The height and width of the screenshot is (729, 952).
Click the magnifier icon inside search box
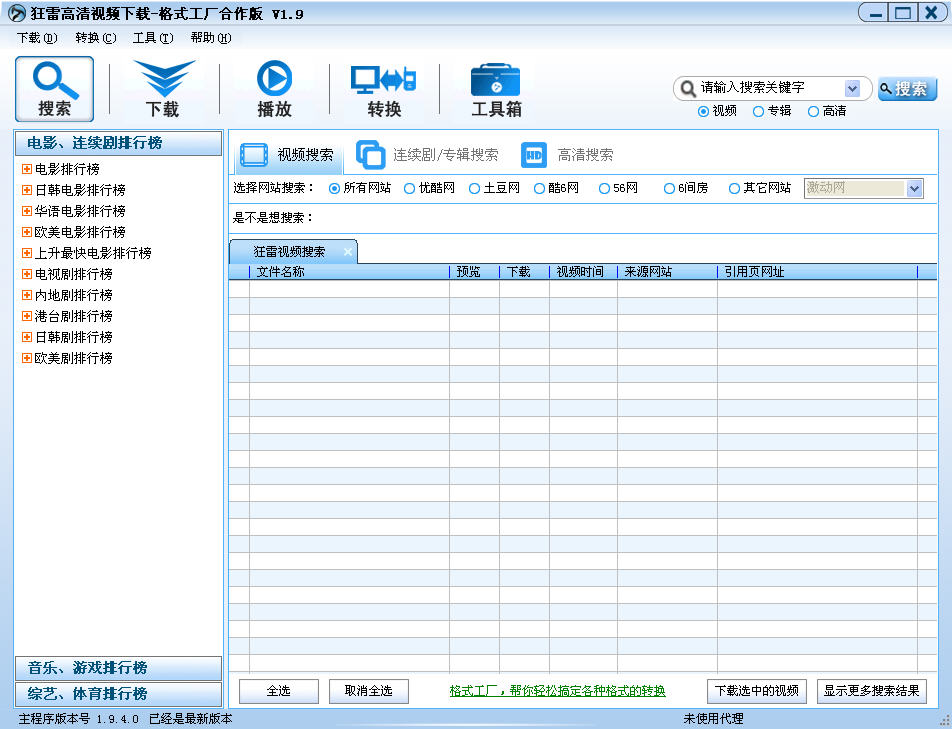click(687, 89)
